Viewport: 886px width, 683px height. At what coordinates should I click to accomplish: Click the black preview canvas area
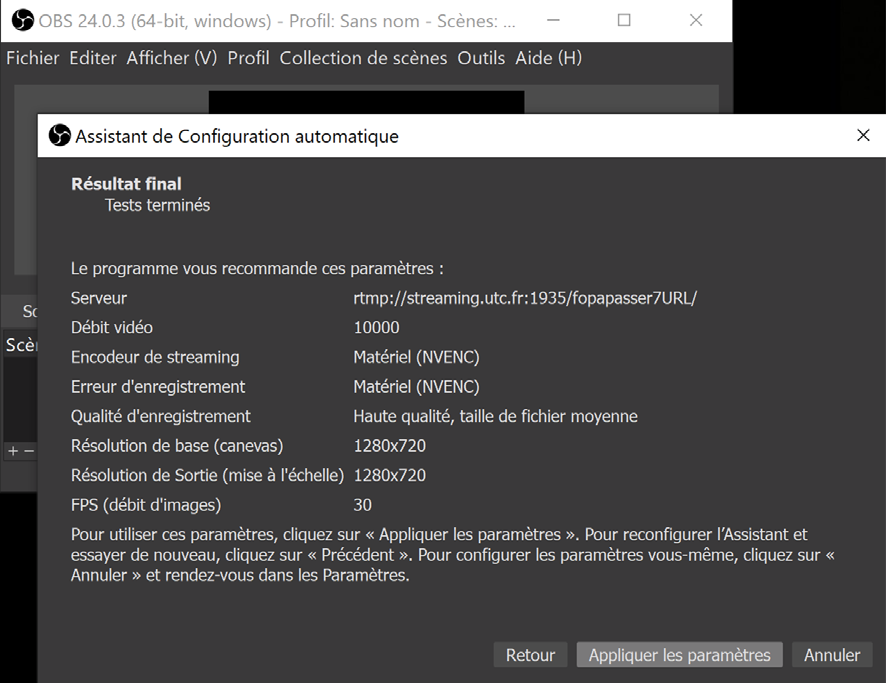pyautogui.click(x=366, y=102)
